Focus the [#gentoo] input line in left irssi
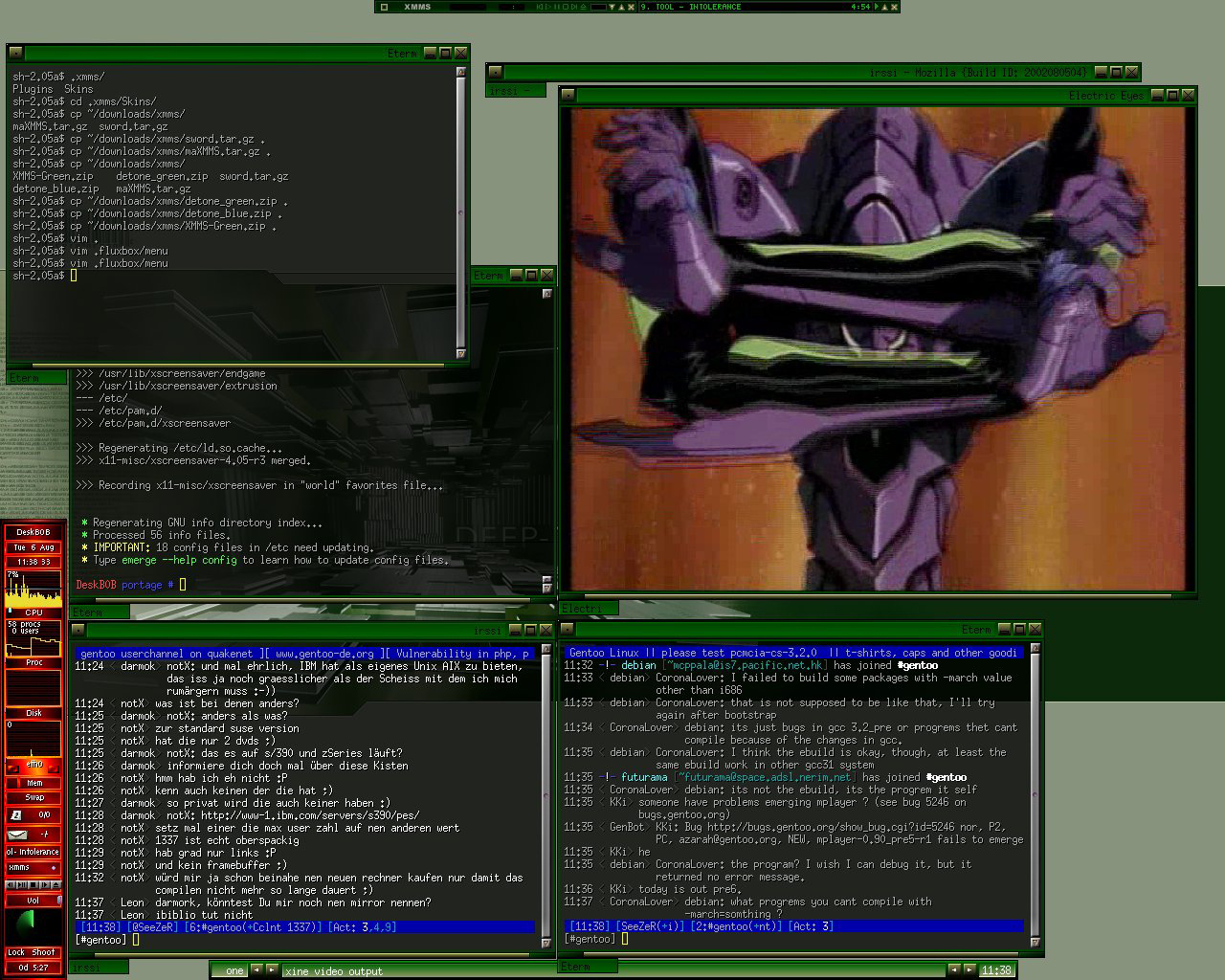The height and width of the screenshot is (980, 1225). click(304, 940)
